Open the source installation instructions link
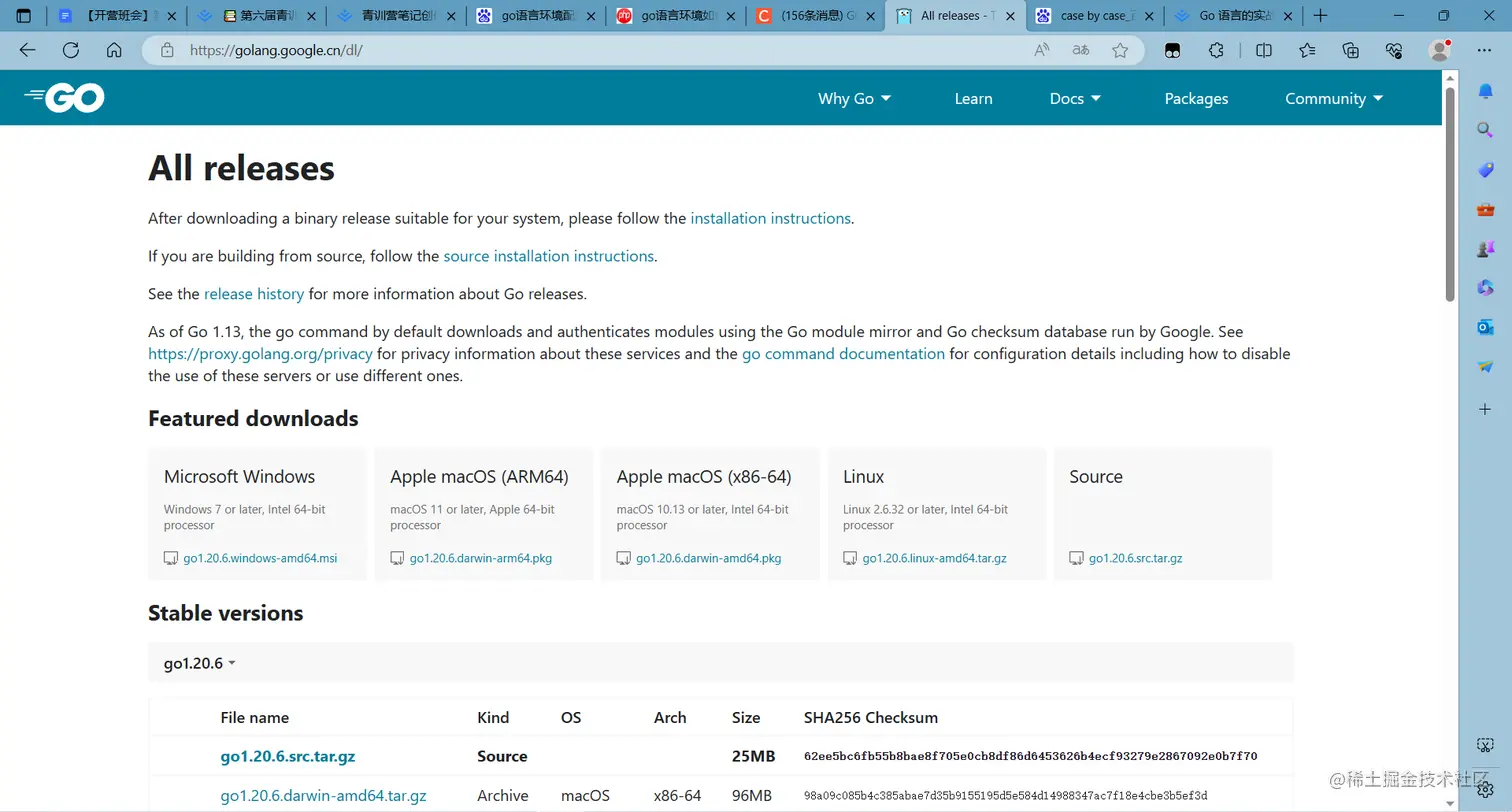This screenshot has width=1512, height=812. pyautogui.click(x=549, y=256)
